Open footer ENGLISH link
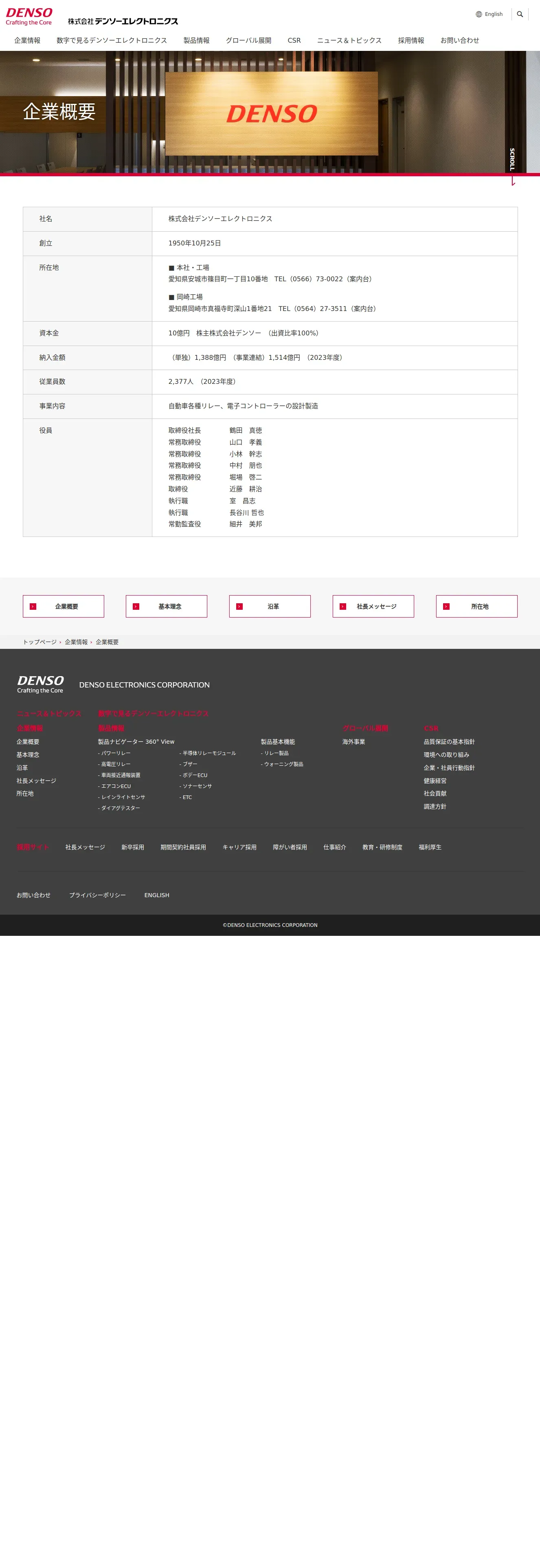Screen dimensions: 540x1568 [156, 895]
